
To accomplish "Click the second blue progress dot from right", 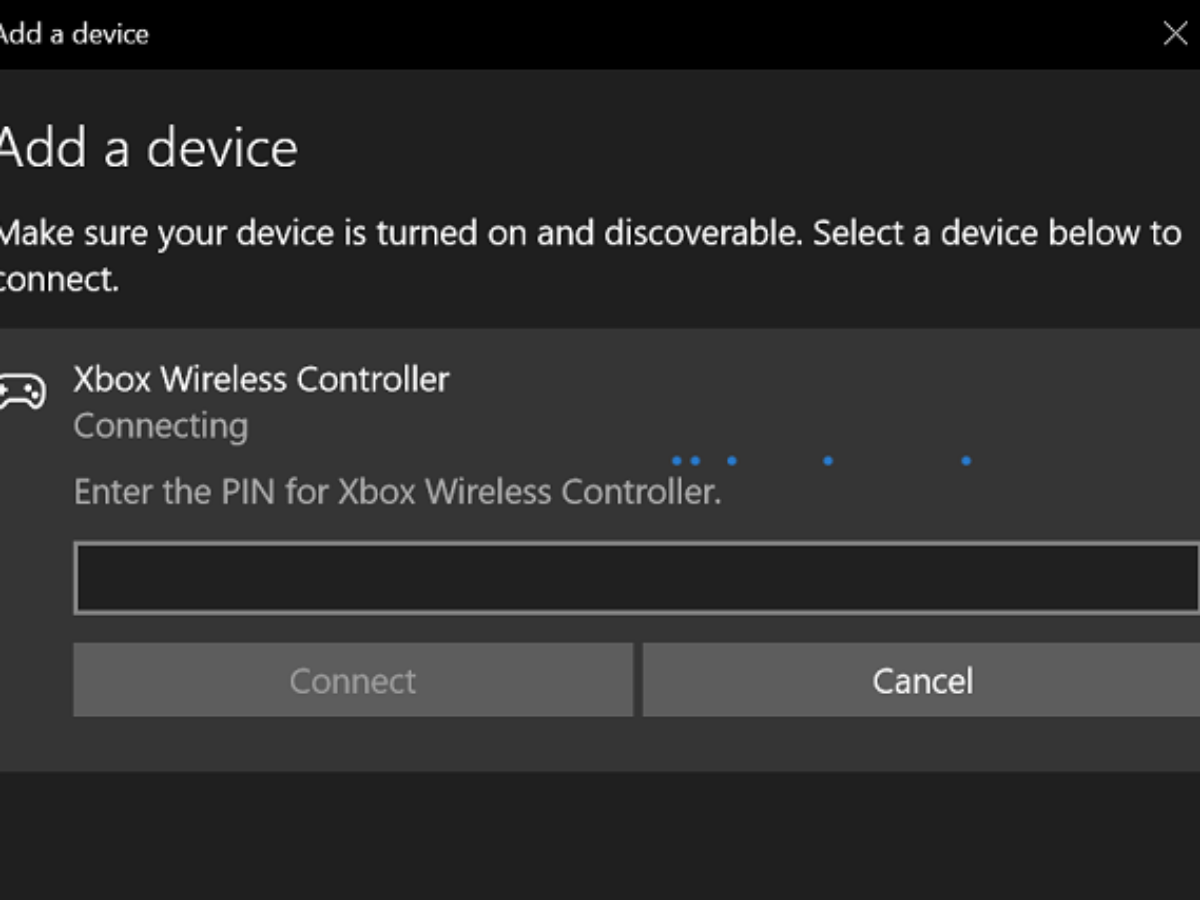I will [x=828, y=461].
